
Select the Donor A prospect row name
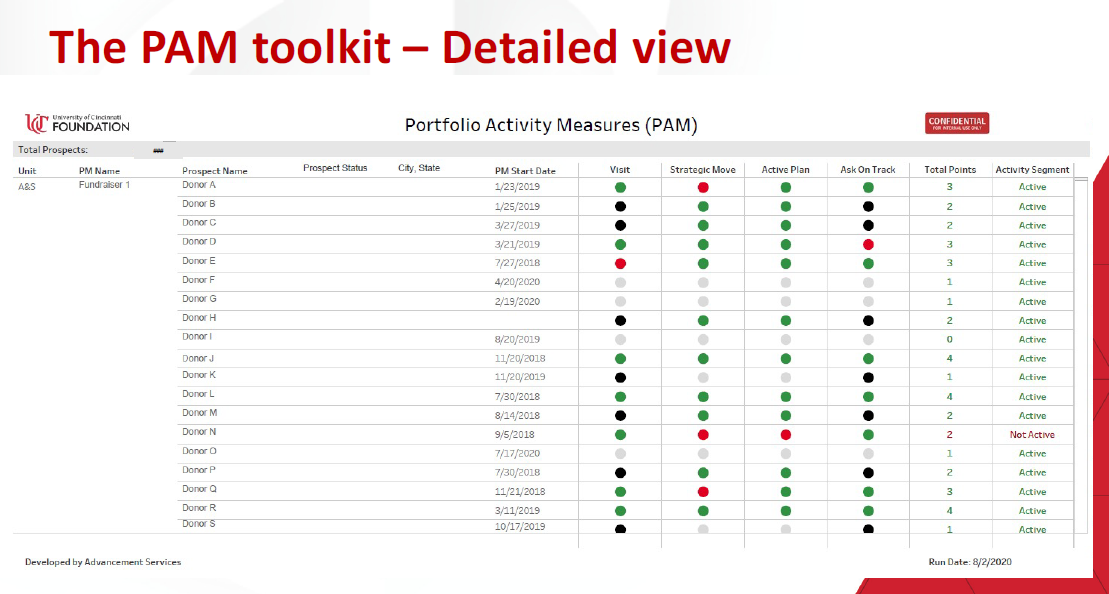[199, 185]
